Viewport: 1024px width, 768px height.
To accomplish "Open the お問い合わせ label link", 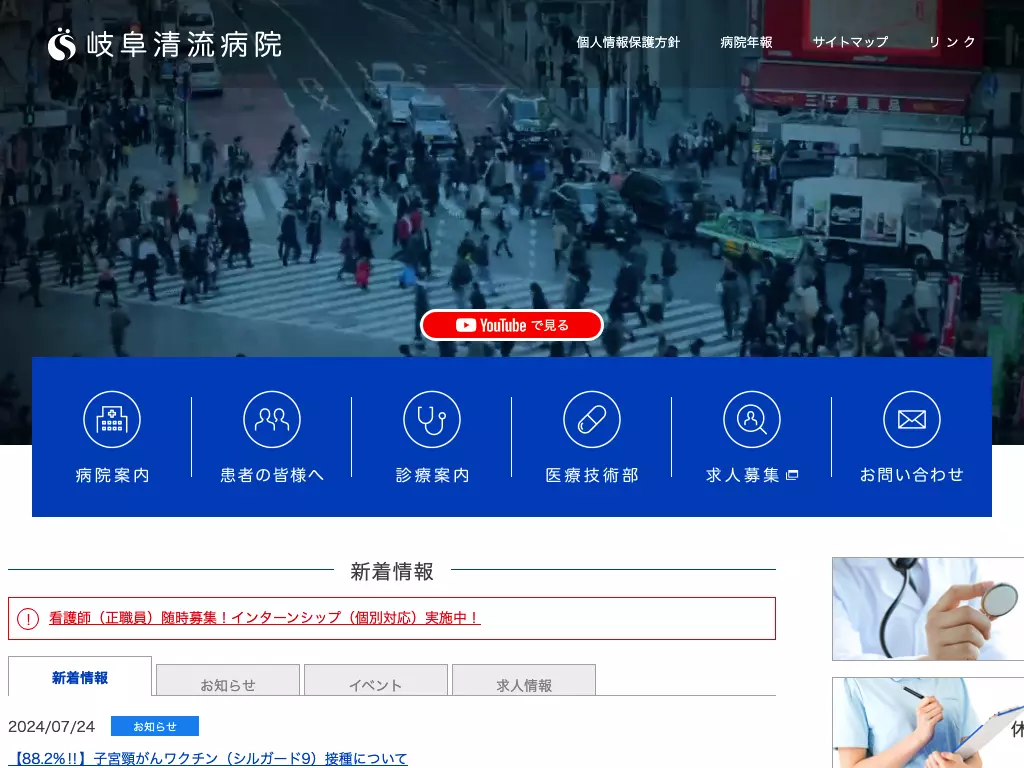I will (x=912, y=475).
